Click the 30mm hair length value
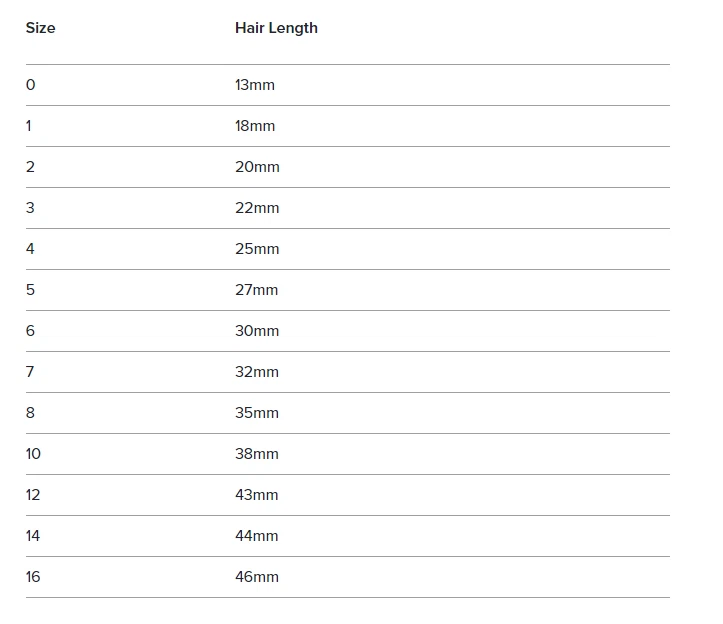The image size is (723, 624). 257,331
